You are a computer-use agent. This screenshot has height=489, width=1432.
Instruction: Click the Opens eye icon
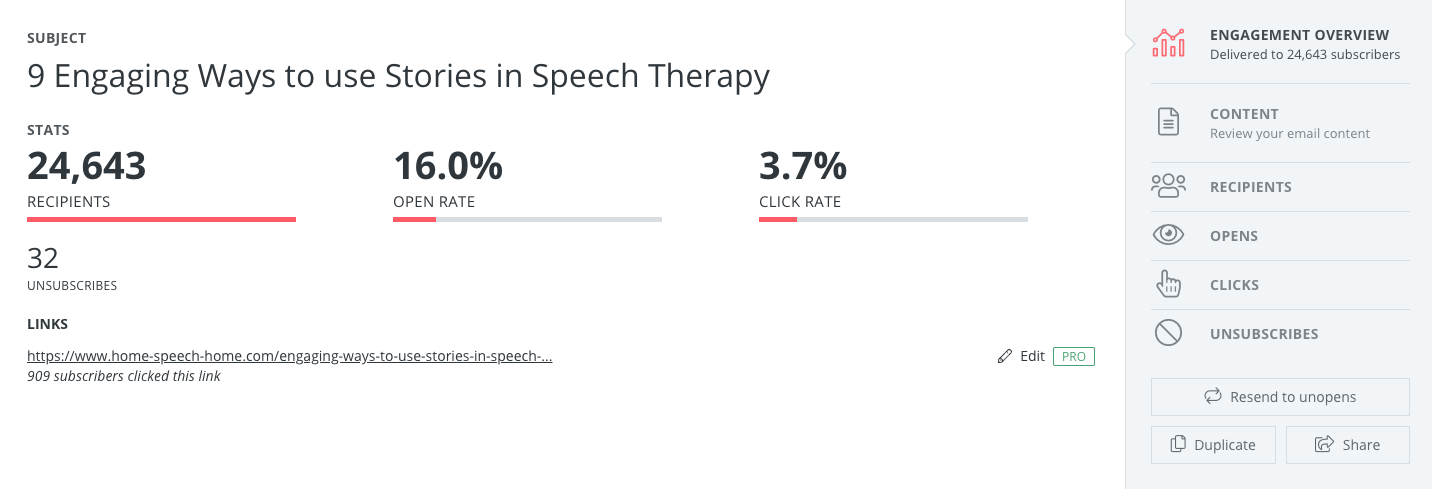click(x=1168, y=235)
